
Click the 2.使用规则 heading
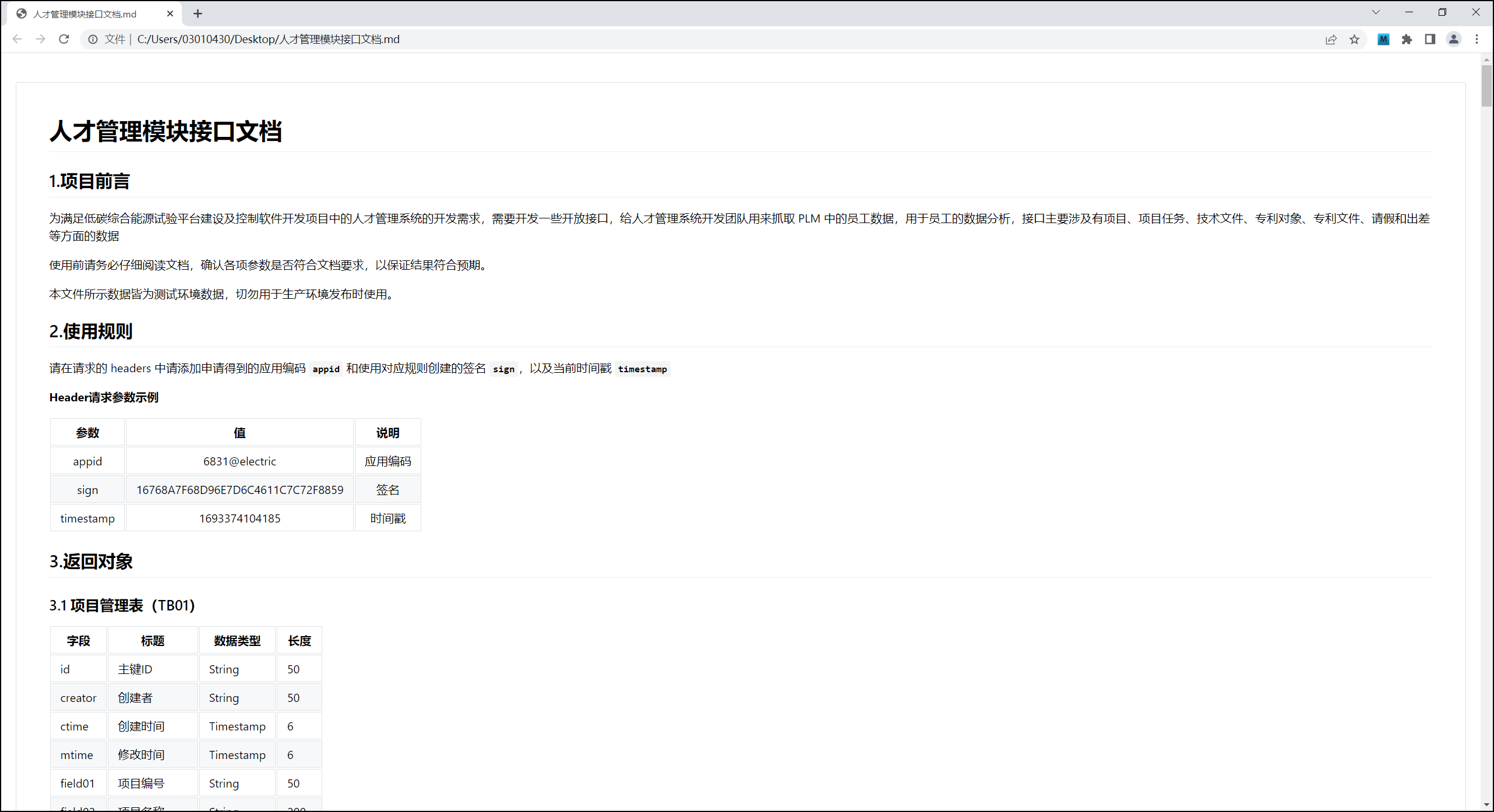click(91, 331)
